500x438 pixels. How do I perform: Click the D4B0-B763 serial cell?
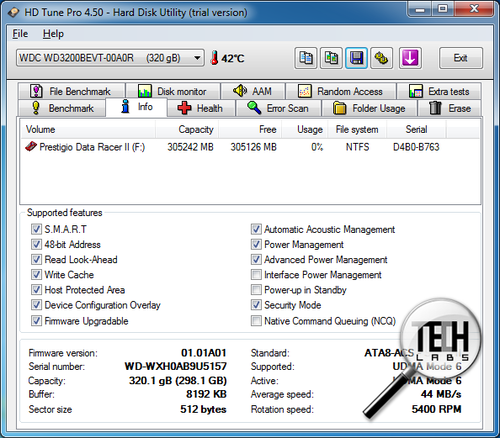pyautogui.click(x=416, y=147)
